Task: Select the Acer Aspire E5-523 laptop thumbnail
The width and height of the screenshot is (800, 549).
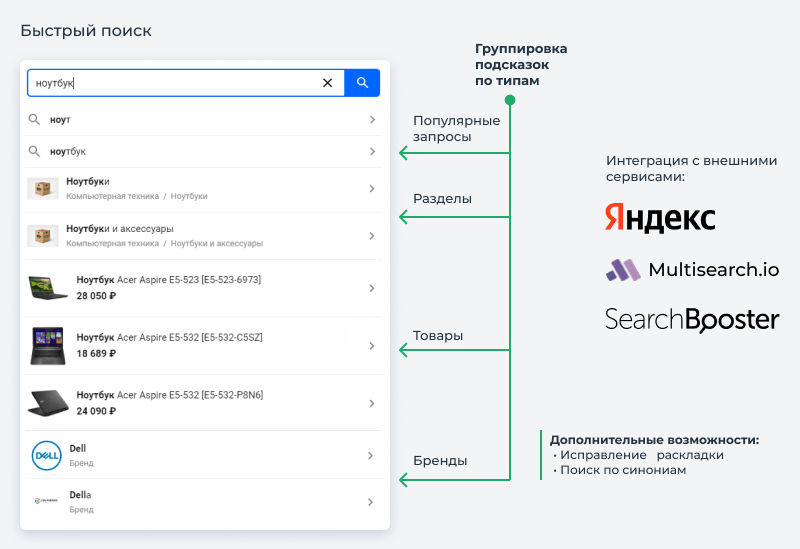Action: (x=47, y=288)
